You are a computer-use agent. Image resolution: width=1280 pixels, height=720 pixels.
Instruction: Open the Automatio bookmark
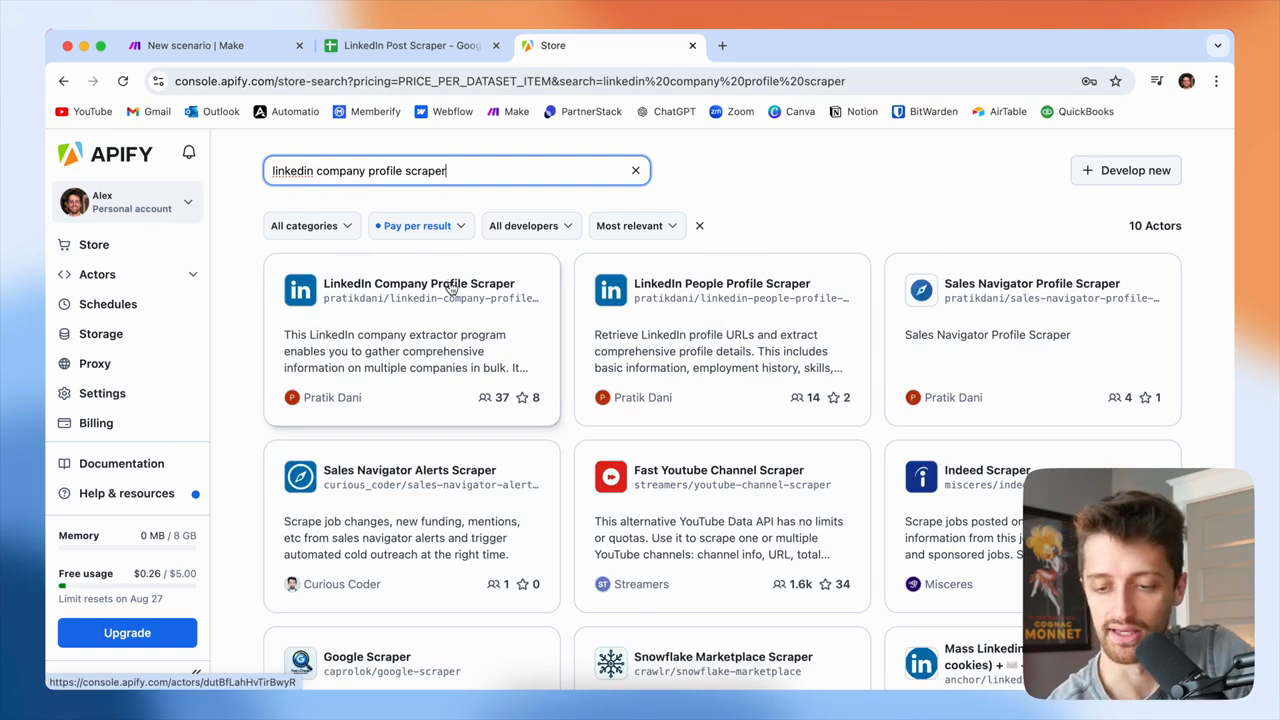tap(286, 112)
